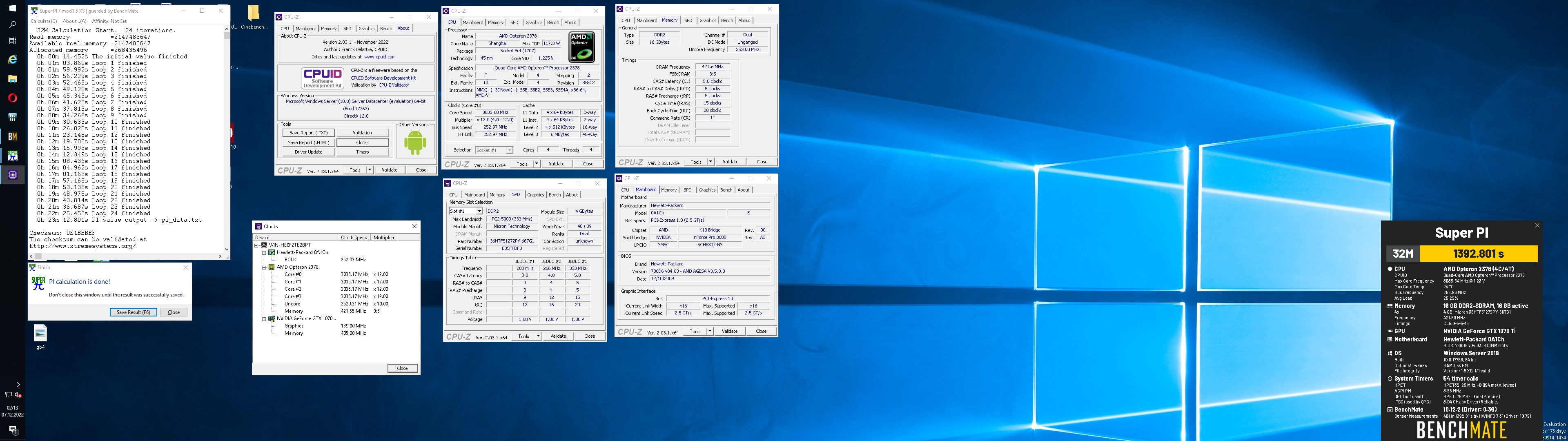Screen dimensions: 1568x441
Task: Switch to Bench tab in CPU-Z About window
Action: pyautogui.click(x=386, y=29)
